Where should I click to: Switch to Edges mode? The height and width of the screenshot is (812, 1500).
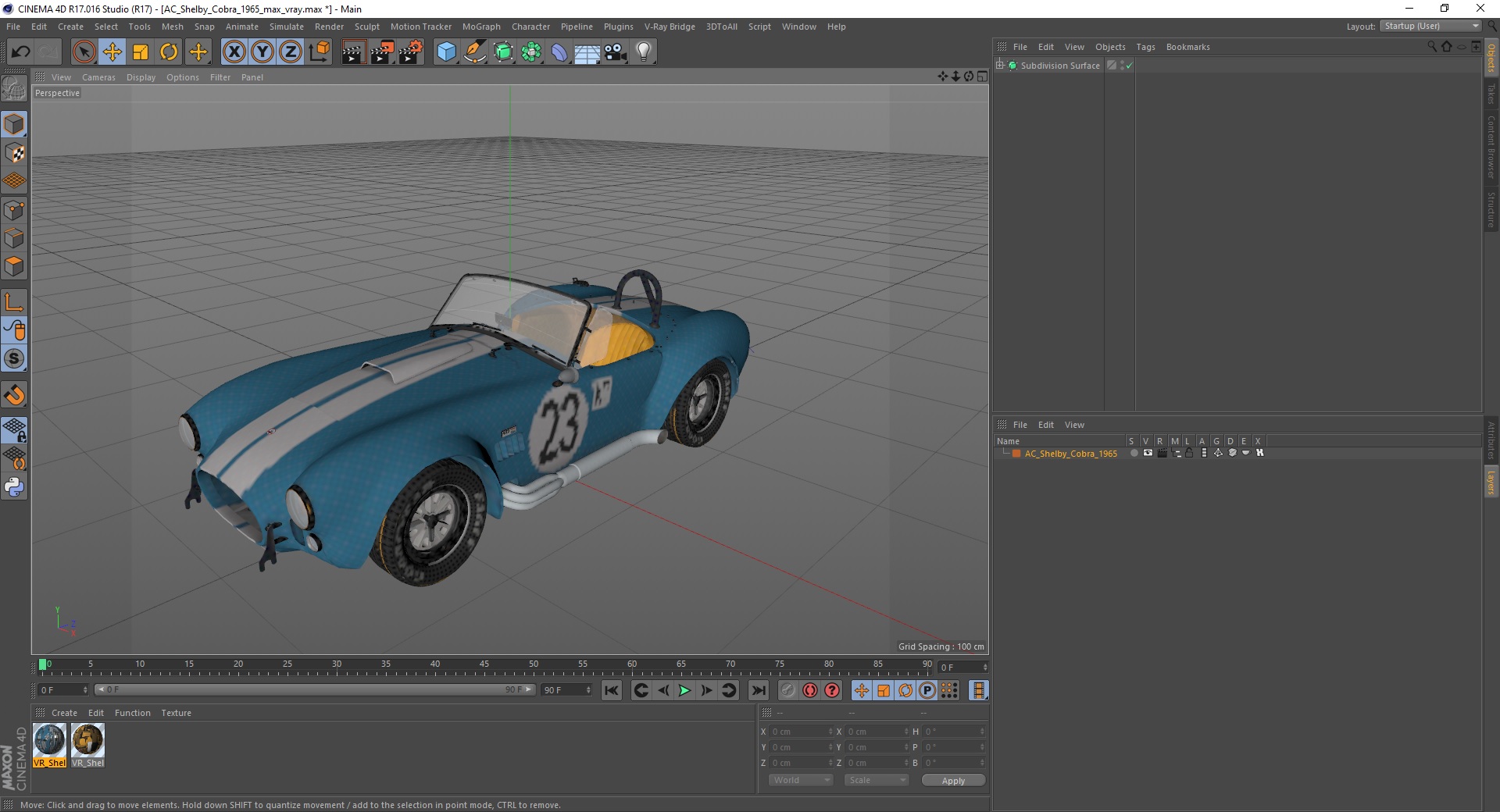coord(14,238)
